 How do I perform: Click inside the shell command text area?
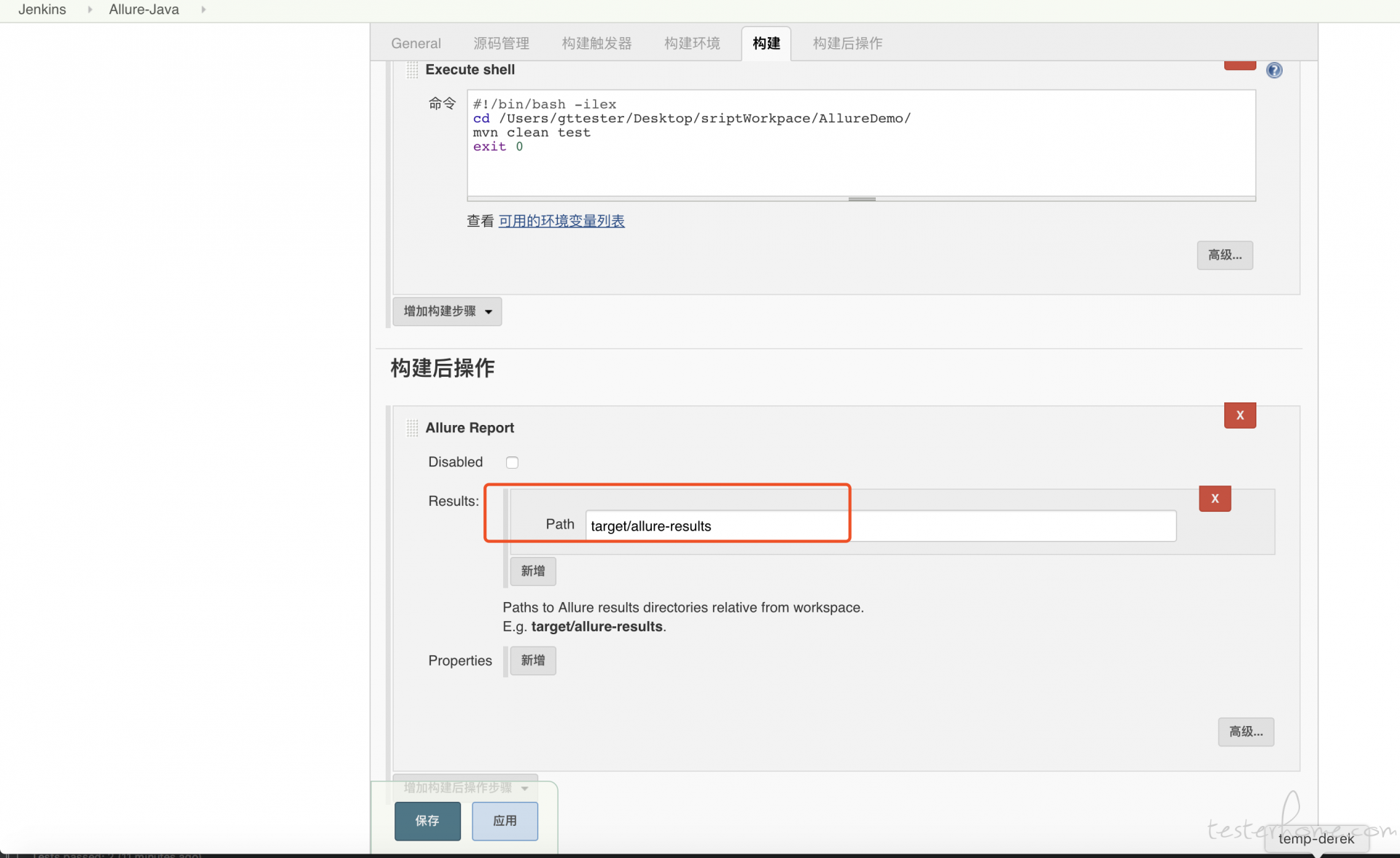[x=861, y=143]
